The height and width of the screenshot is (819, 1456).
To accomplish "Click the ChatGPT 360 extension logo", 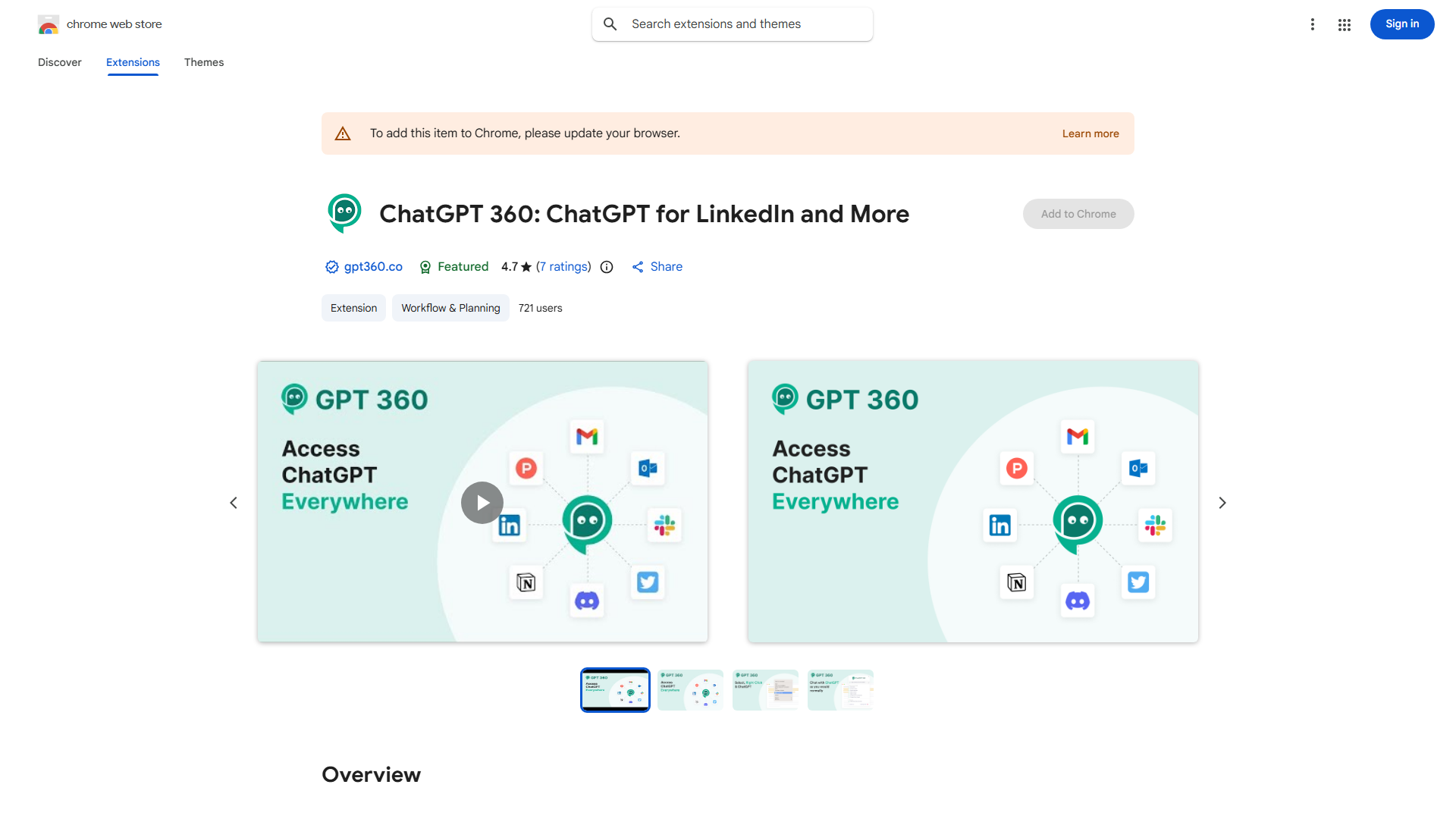I will [344, 213].
